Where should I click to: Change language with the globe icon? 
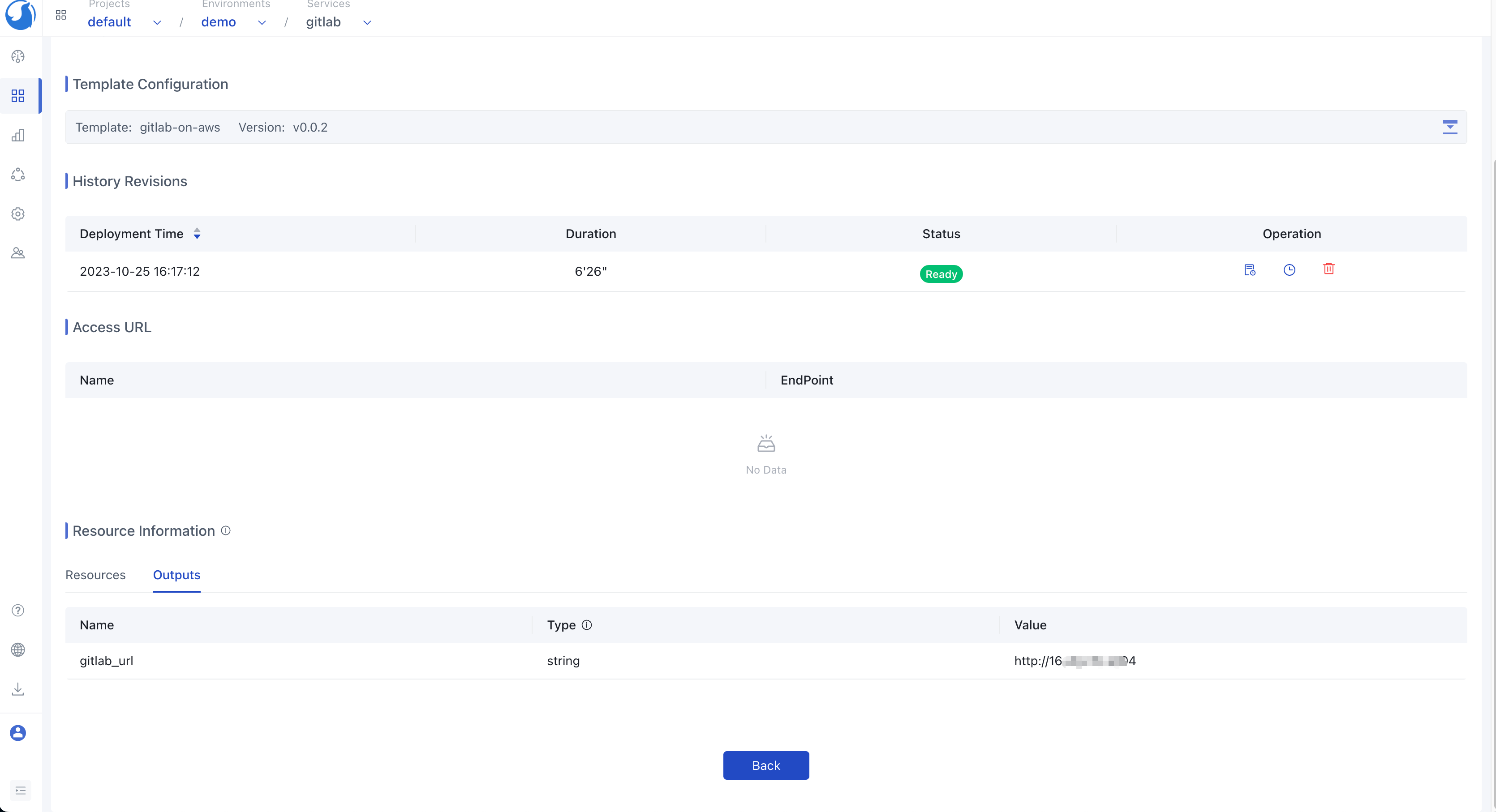(18, 650)
